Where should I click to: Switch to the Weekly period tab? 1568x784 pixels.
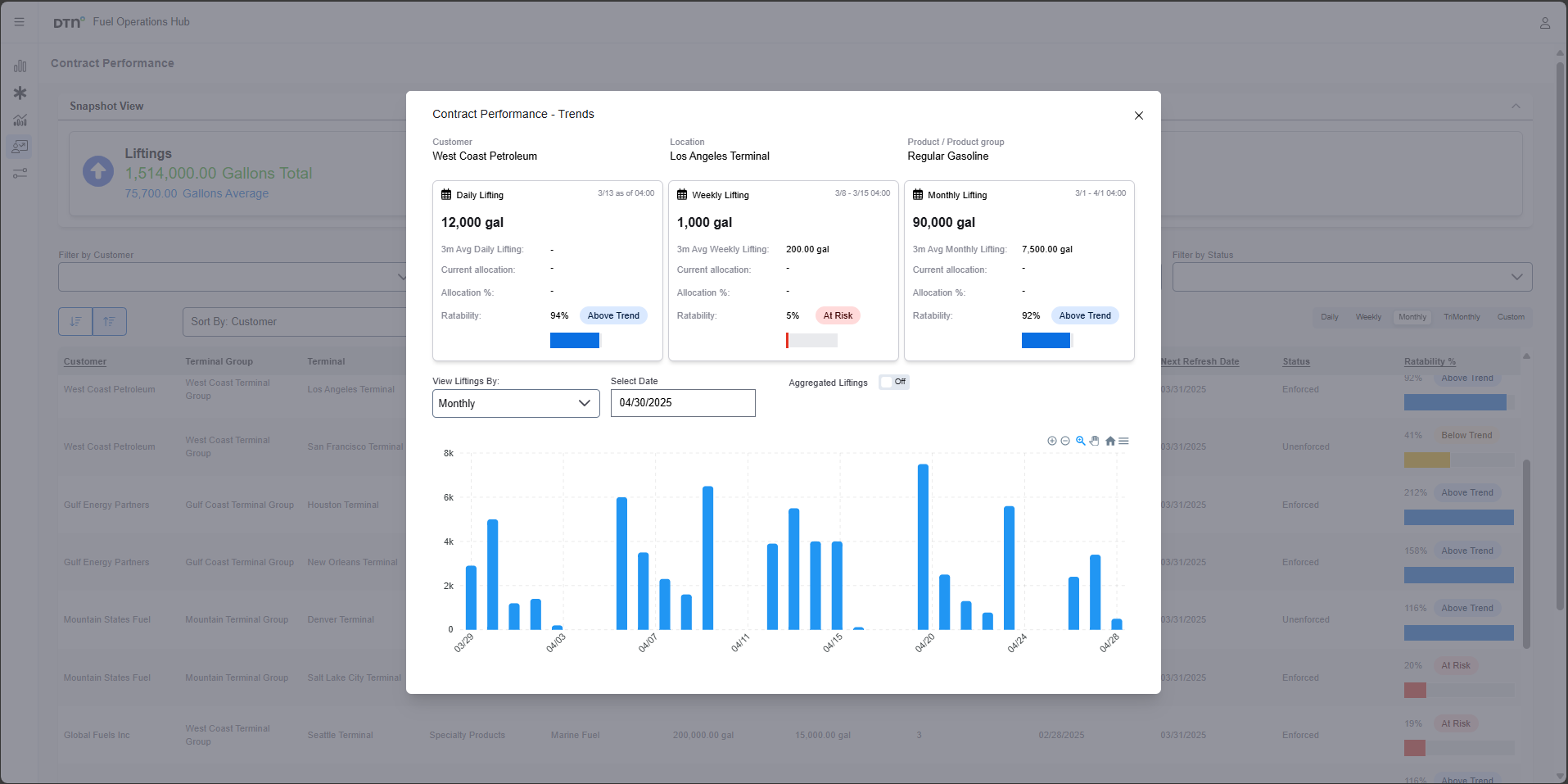(x=1368, y=317)
